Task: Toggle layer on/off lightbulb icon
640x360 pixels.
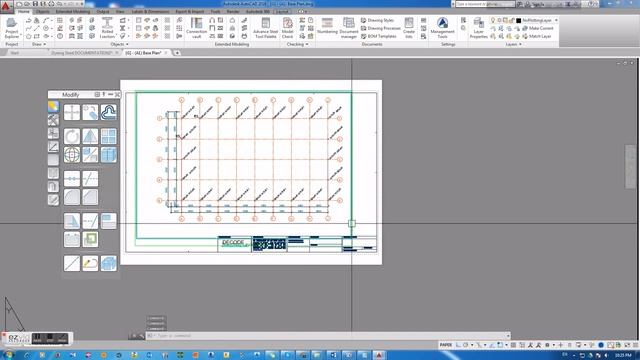Action: point(493,20)
